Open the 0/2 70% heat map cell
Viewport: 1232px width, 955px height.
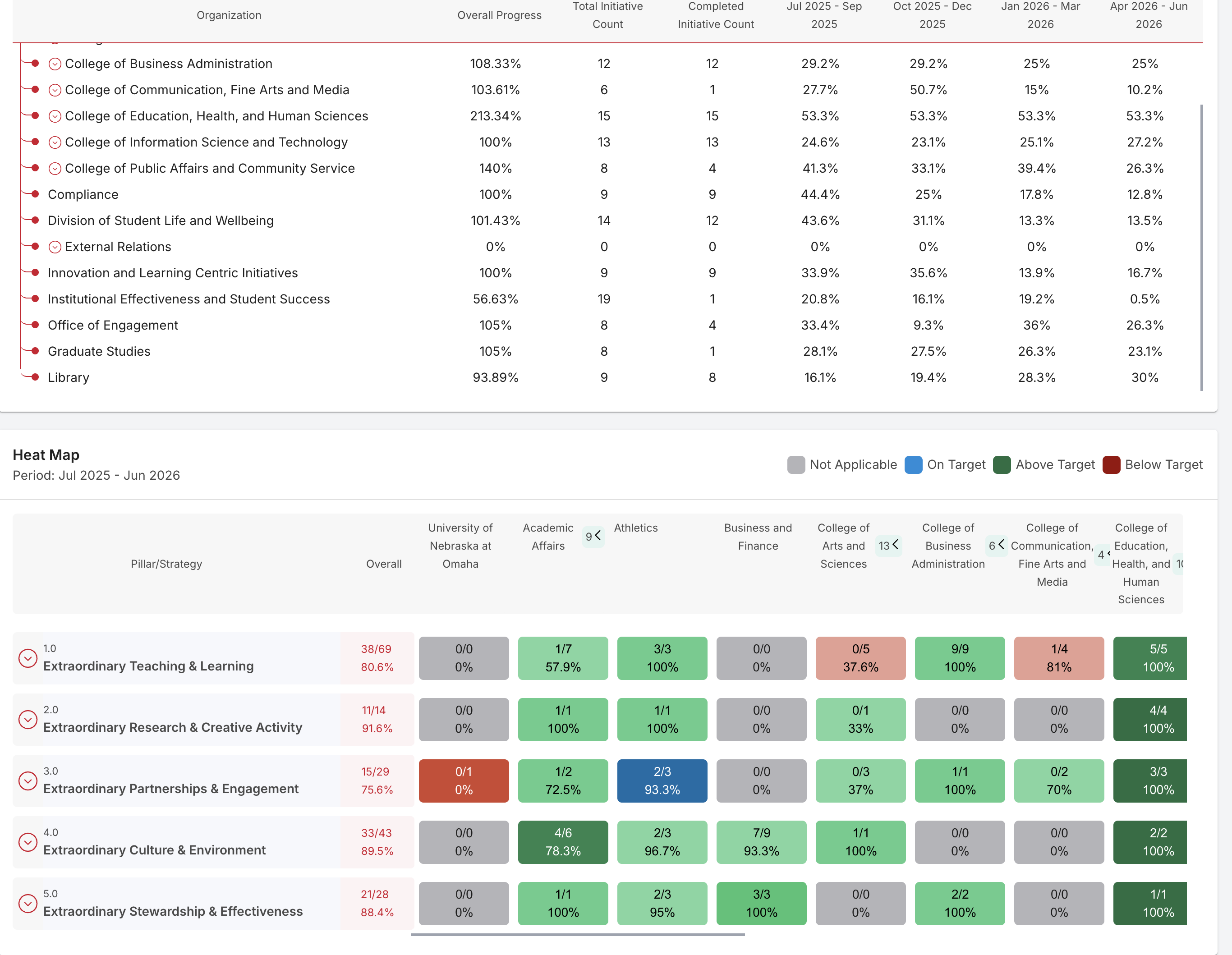click(1059, 781)
